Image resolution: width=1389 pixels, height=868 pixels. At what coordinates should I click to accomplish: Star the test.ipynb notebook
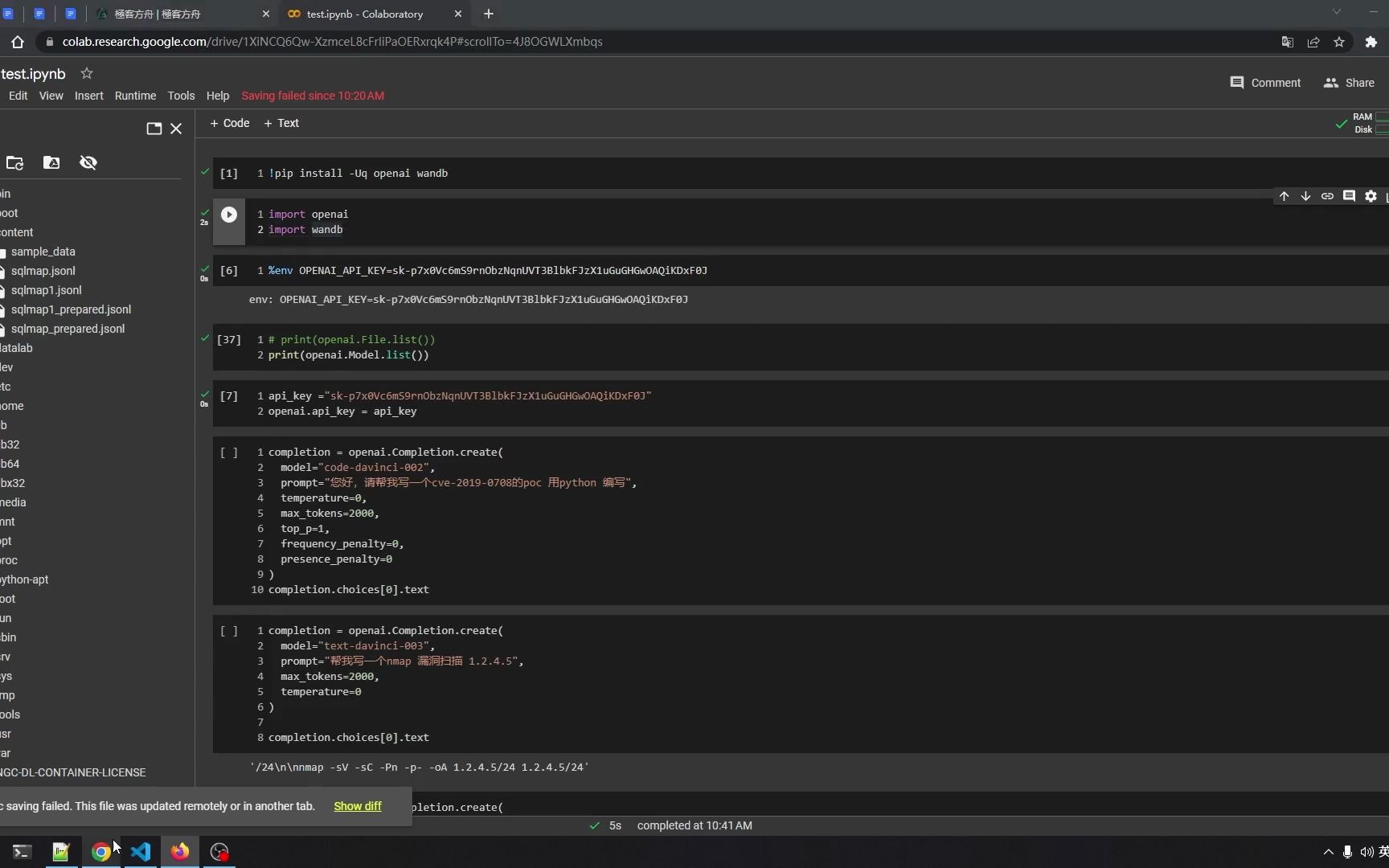(x=87, y=73)
